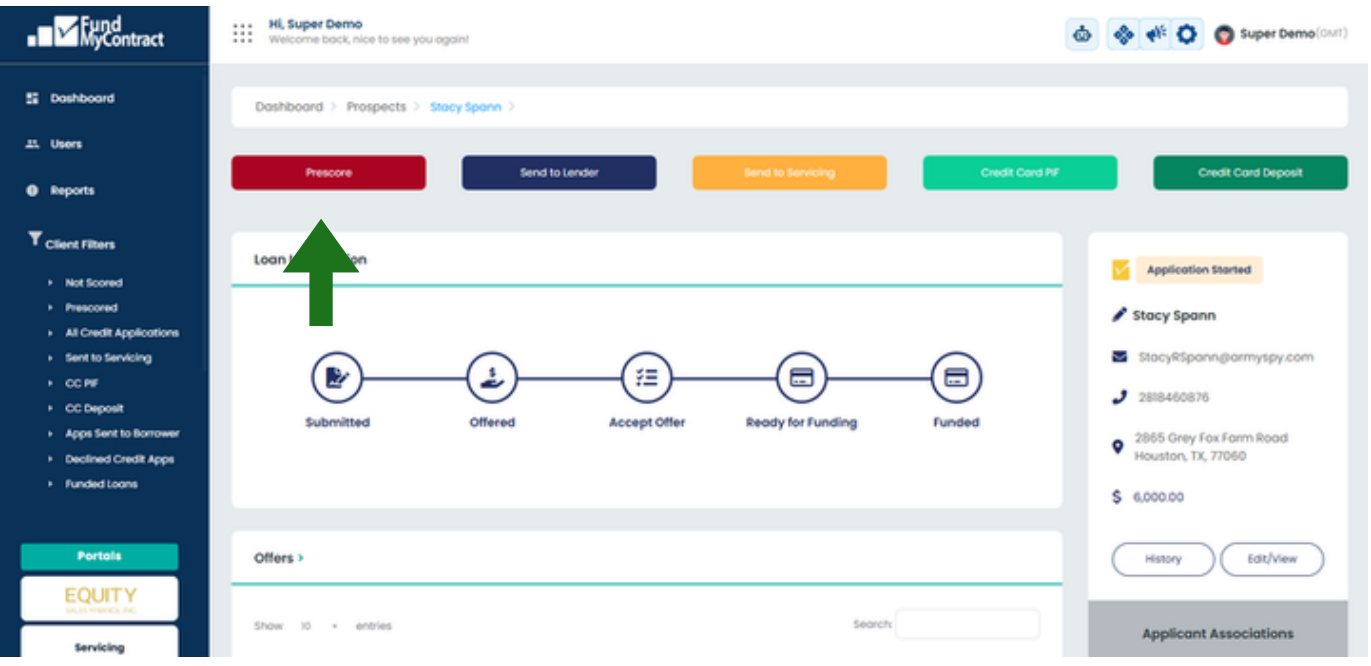The image size is (1371, 666).
Task: Expand the CC PIF filter
Action: (x=82, y=383)
